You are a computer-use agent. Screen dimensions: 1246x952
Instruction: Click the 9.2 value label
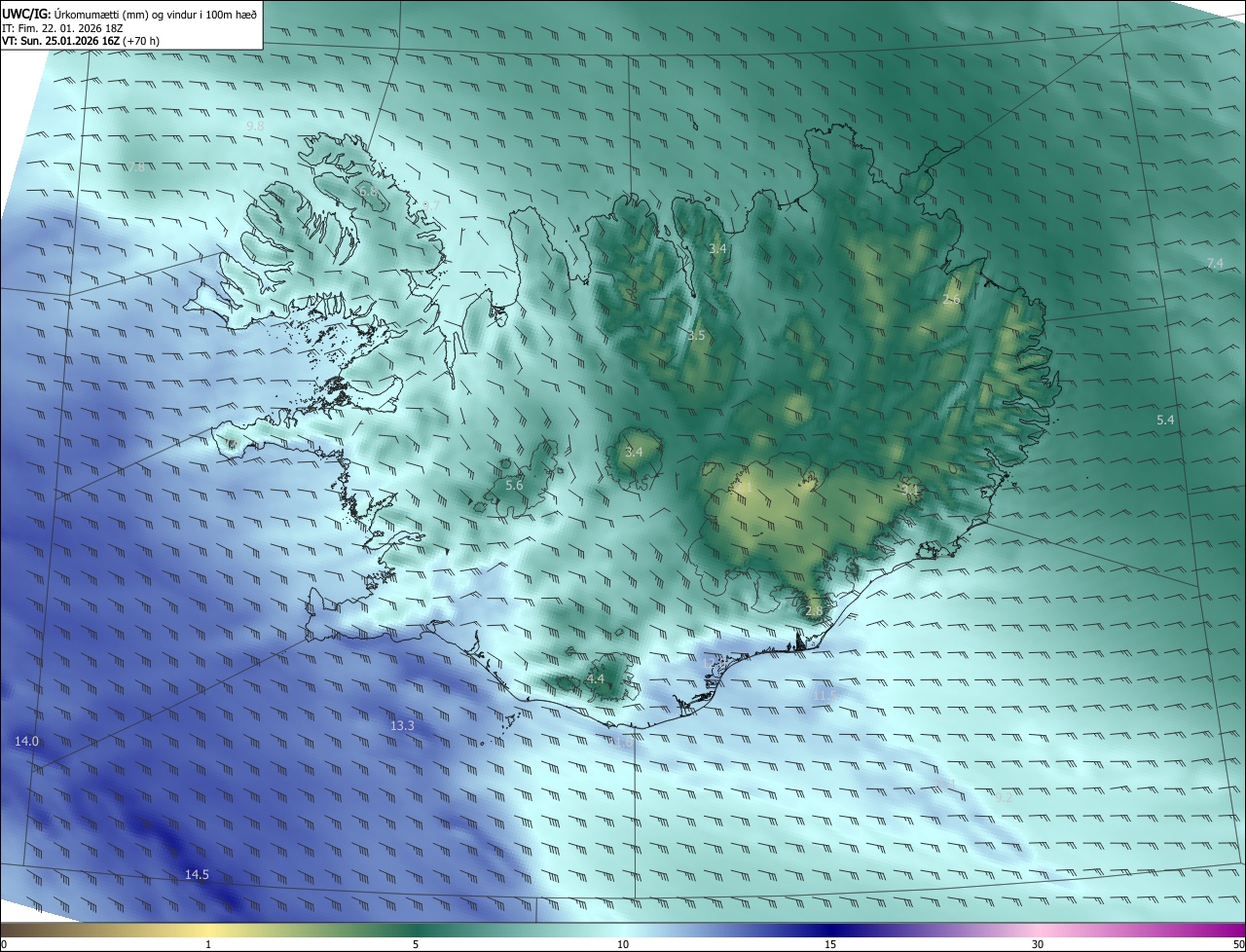coord(1005,796)
